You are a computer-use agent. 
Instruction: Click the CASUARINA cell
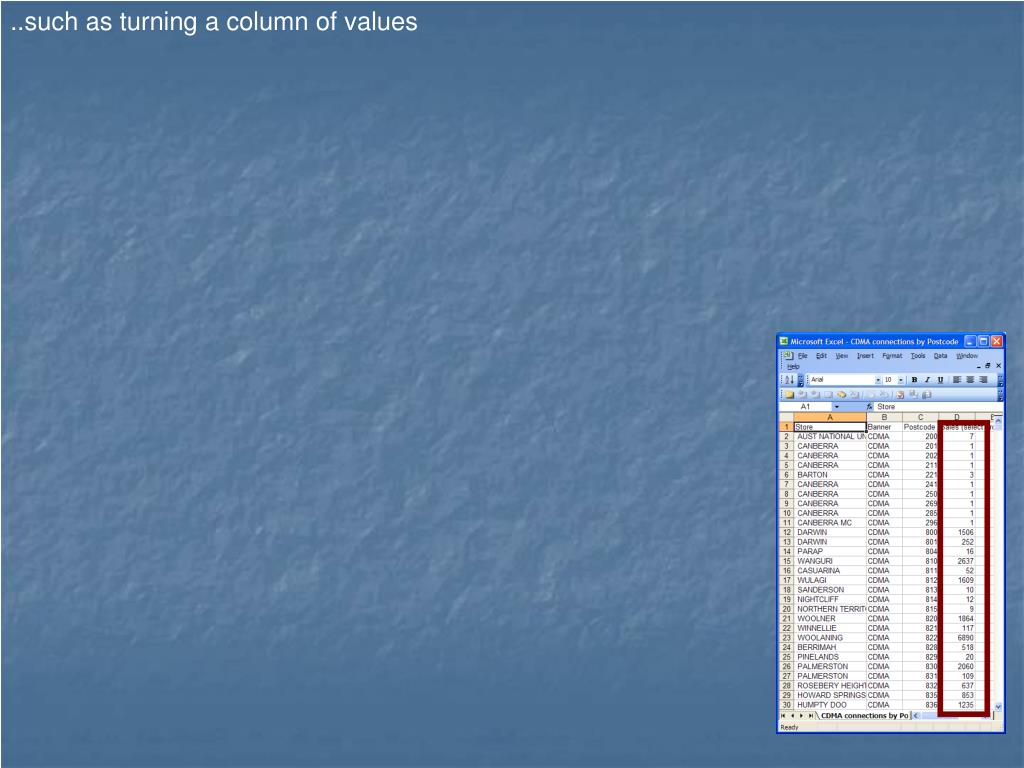click(830, 571)
